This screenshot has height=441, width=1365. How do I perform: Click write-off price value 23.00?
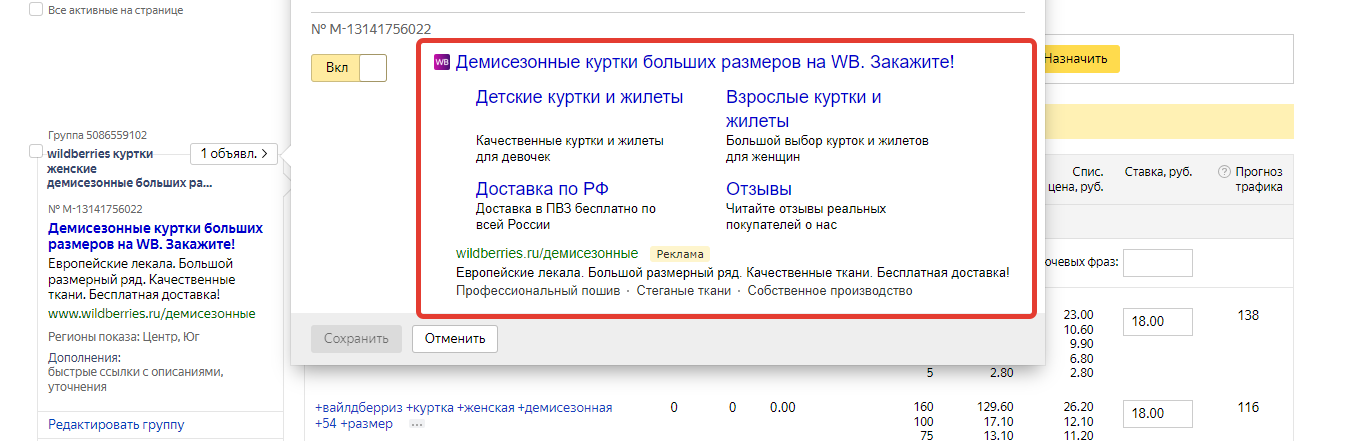[x=1079, y=314]
